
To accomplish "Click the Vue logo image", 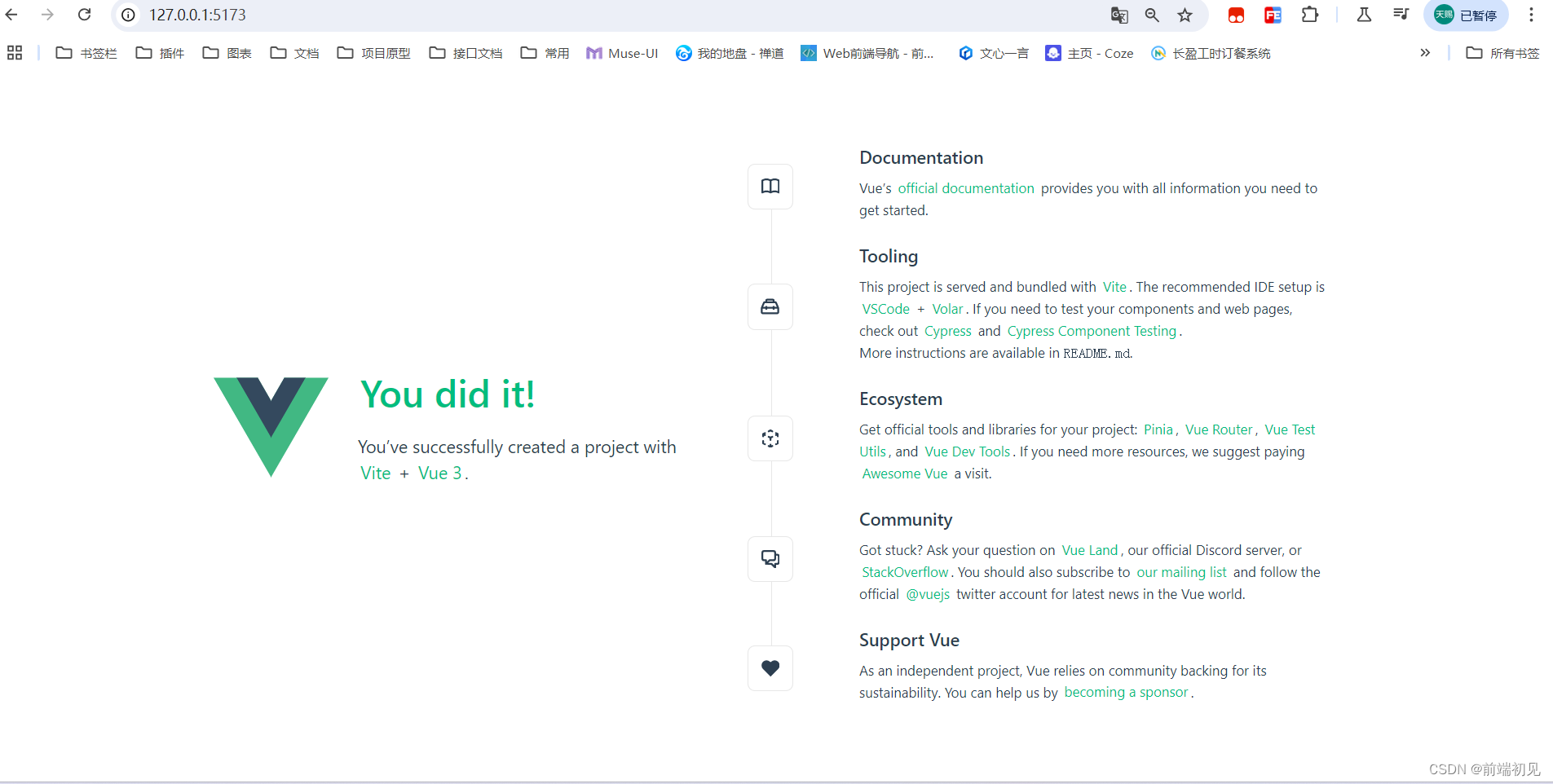I will click(271, 426).
